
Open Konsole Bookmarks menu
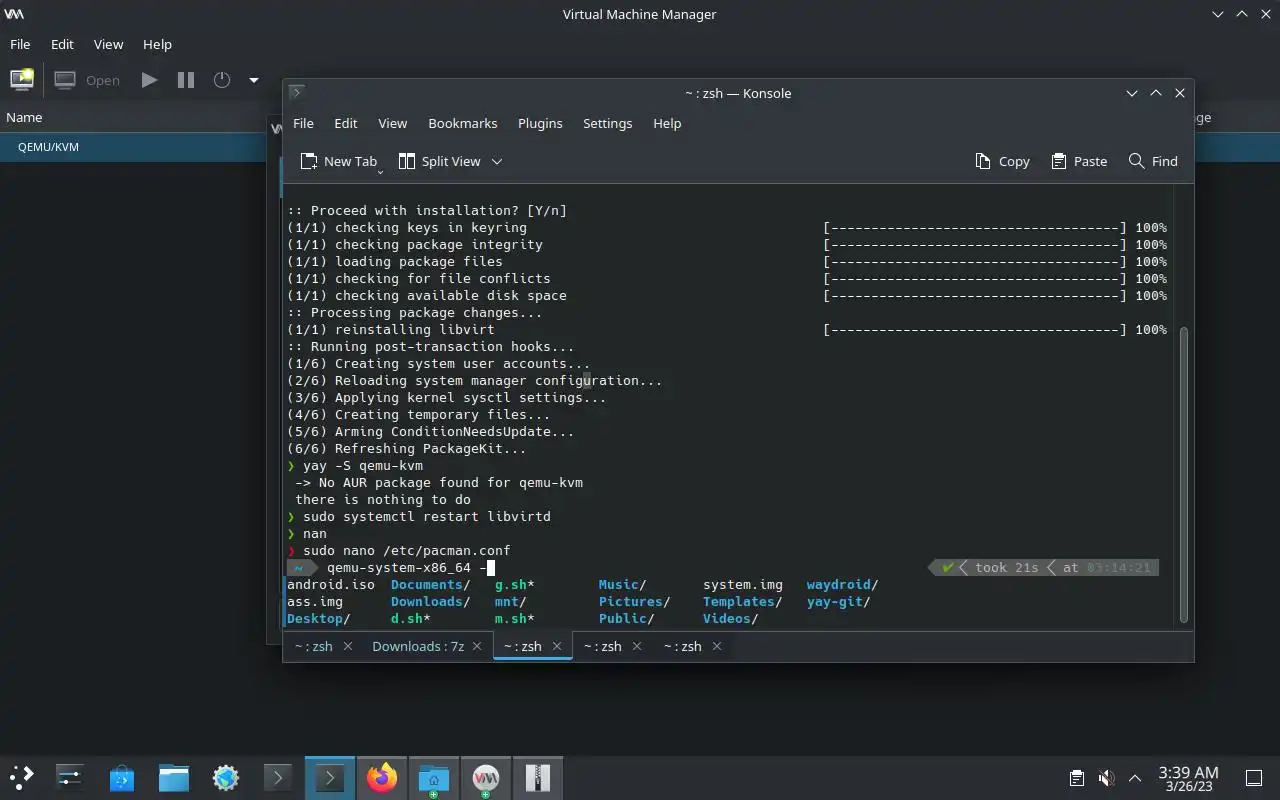[x=462, y=123]
